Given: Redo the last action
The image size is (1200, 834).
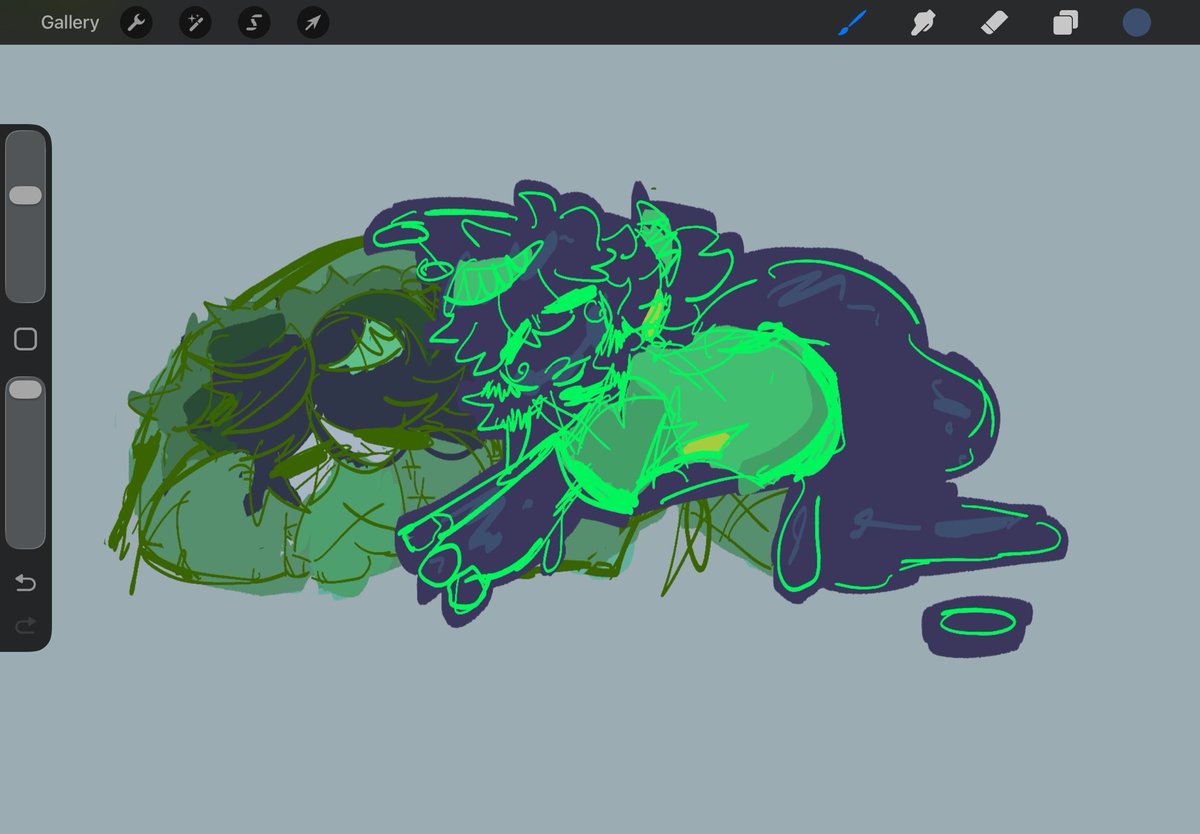Looking at the screenshot, I should click(26, 626).
